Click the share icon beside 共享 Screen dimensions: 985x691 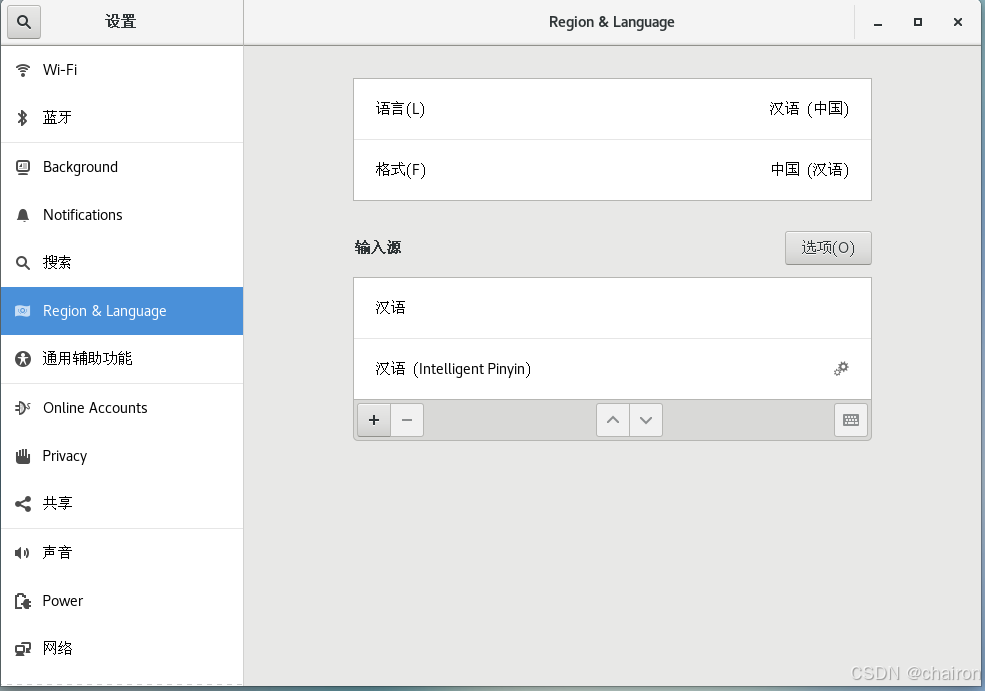(x=23, y=504)
